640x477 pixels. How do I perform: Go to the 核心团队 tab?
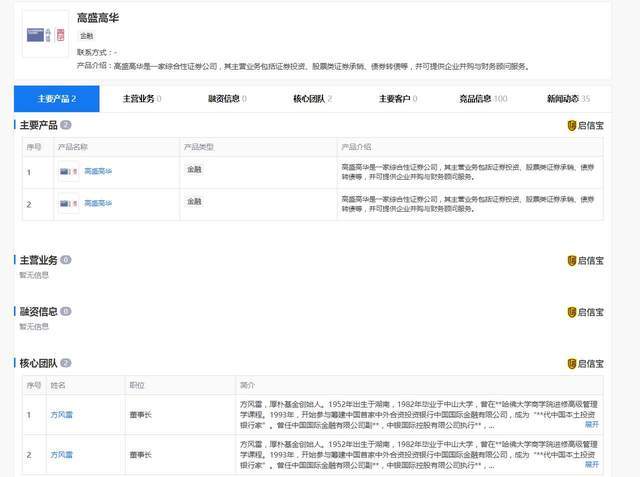(313, 99)
